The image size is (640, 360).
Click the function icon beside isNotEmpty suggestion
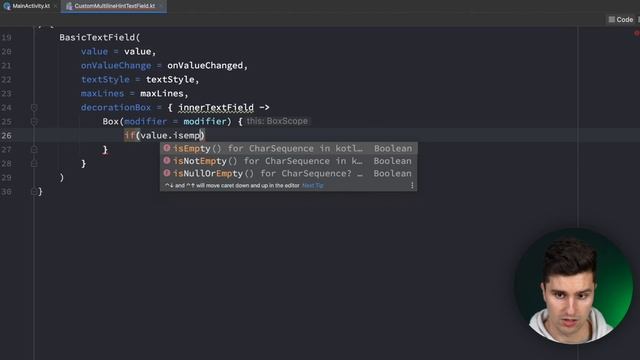pyautogui.click(x=167, y=161)
